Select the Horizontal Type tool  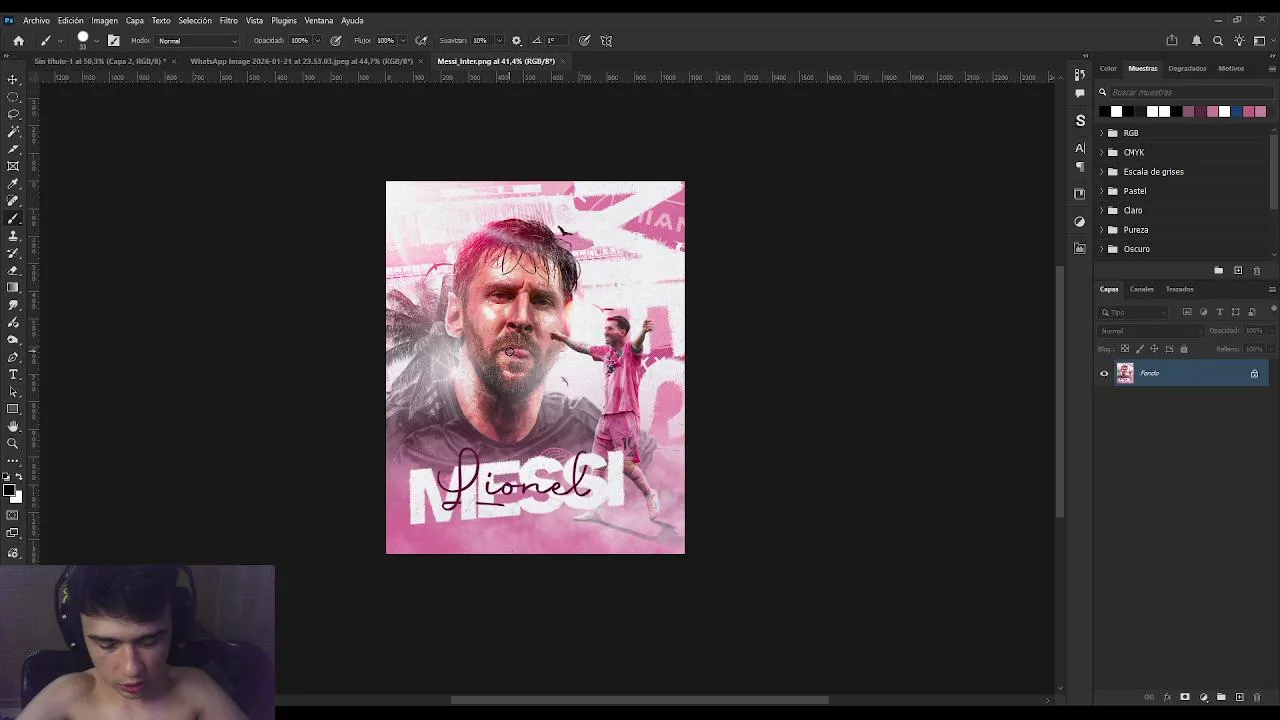click(13, 374)
